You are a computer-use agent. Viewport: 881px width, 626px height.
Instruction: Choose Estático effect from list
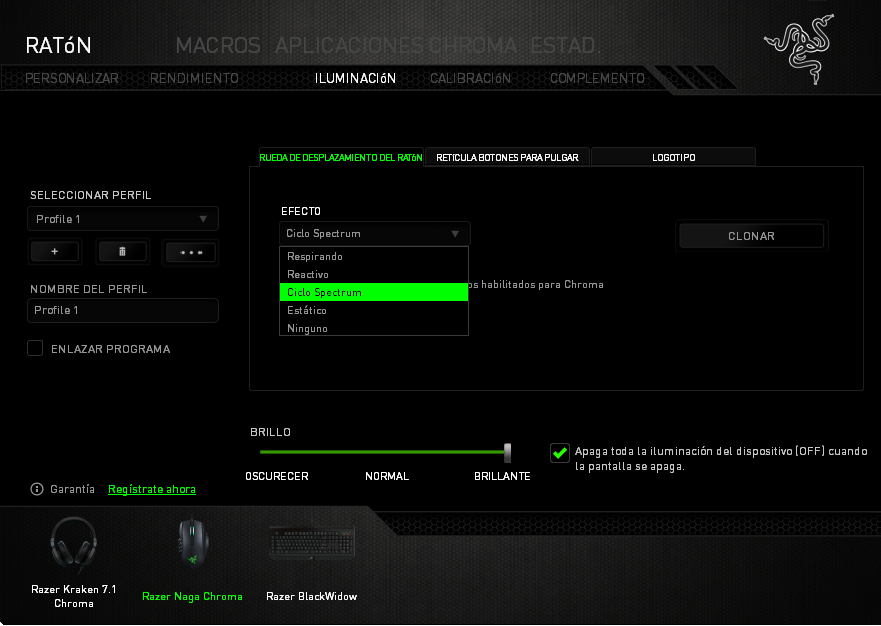[374, 310]
